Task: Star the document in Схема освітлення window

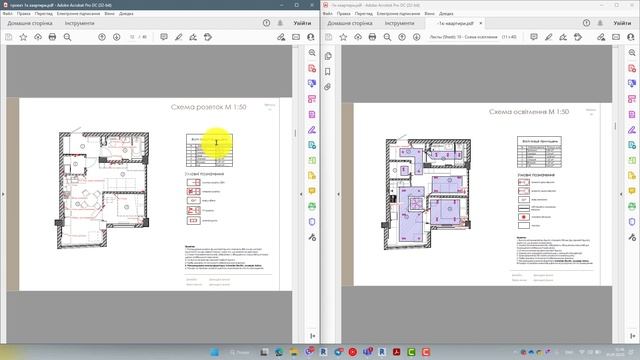Action: tap(343, 37)
